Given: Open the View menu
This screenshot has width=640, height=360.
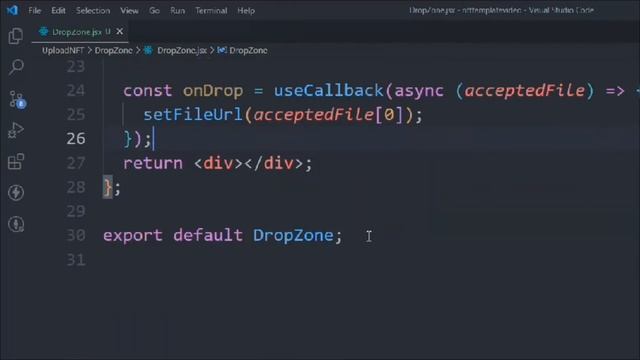Looking at the screenshot, I should click(x=129, y=11).
